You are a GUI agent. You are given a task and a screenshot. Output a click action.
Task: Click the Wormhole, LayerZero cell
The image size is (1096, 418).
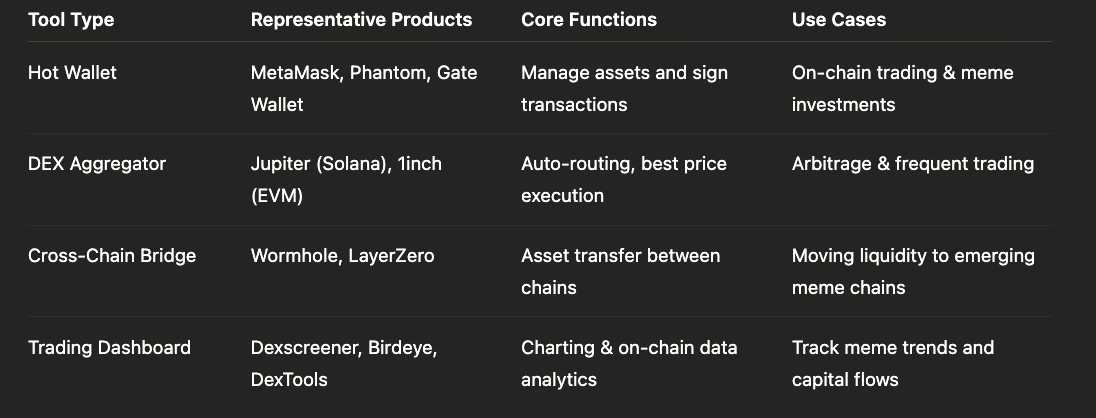pos(342,256)
